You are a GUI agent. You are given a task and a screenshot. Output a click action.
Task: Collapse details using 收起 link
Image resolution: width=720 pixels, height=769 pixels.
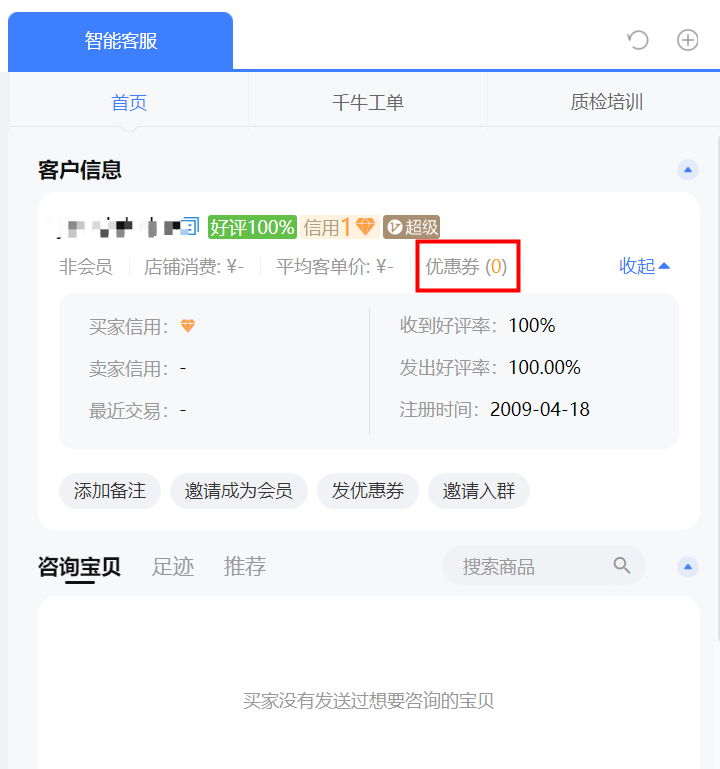[644, 266]
